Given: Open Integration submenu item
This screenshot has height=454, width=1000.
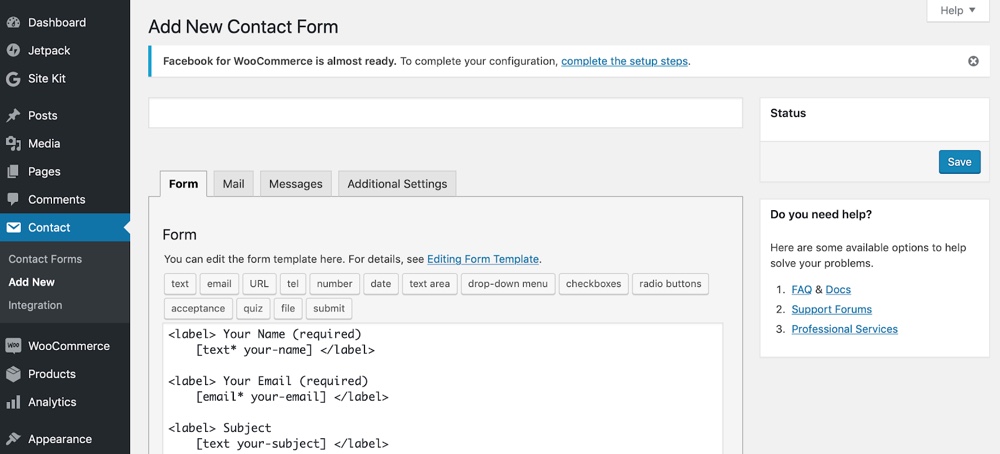Looking at the screenshot, I should 35,305.
